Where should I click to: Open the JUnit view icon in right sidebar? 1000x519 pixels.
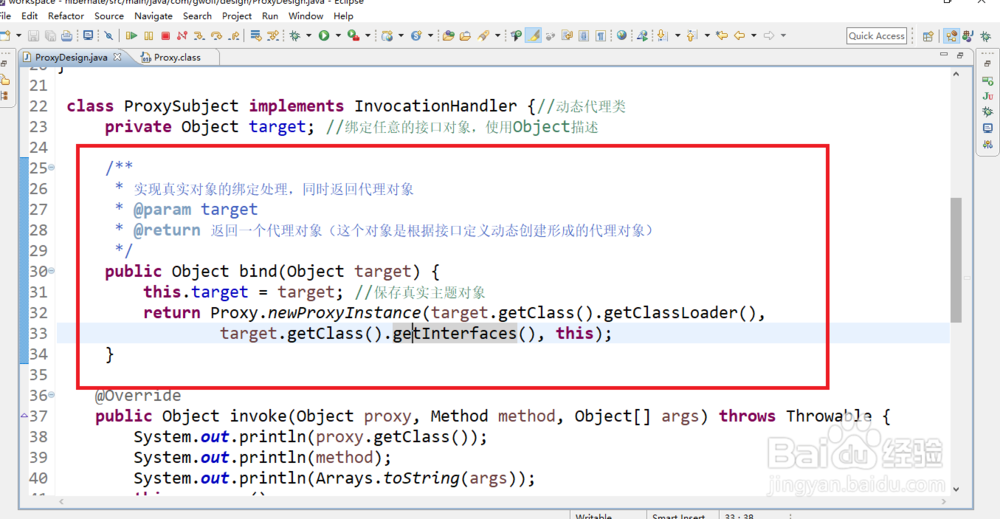pyautogui.click(x=988, y=96)
